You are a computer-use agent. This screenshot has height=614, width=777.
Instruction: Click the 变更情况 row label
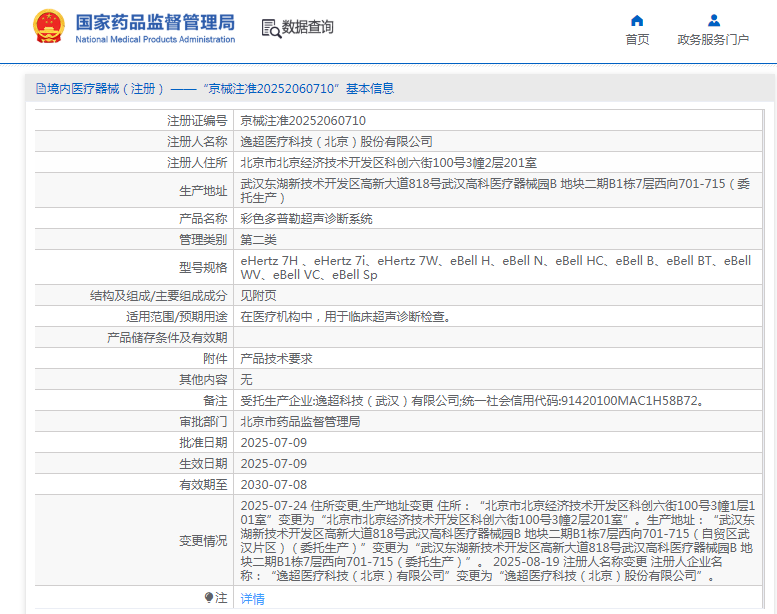tap(203, 540)
